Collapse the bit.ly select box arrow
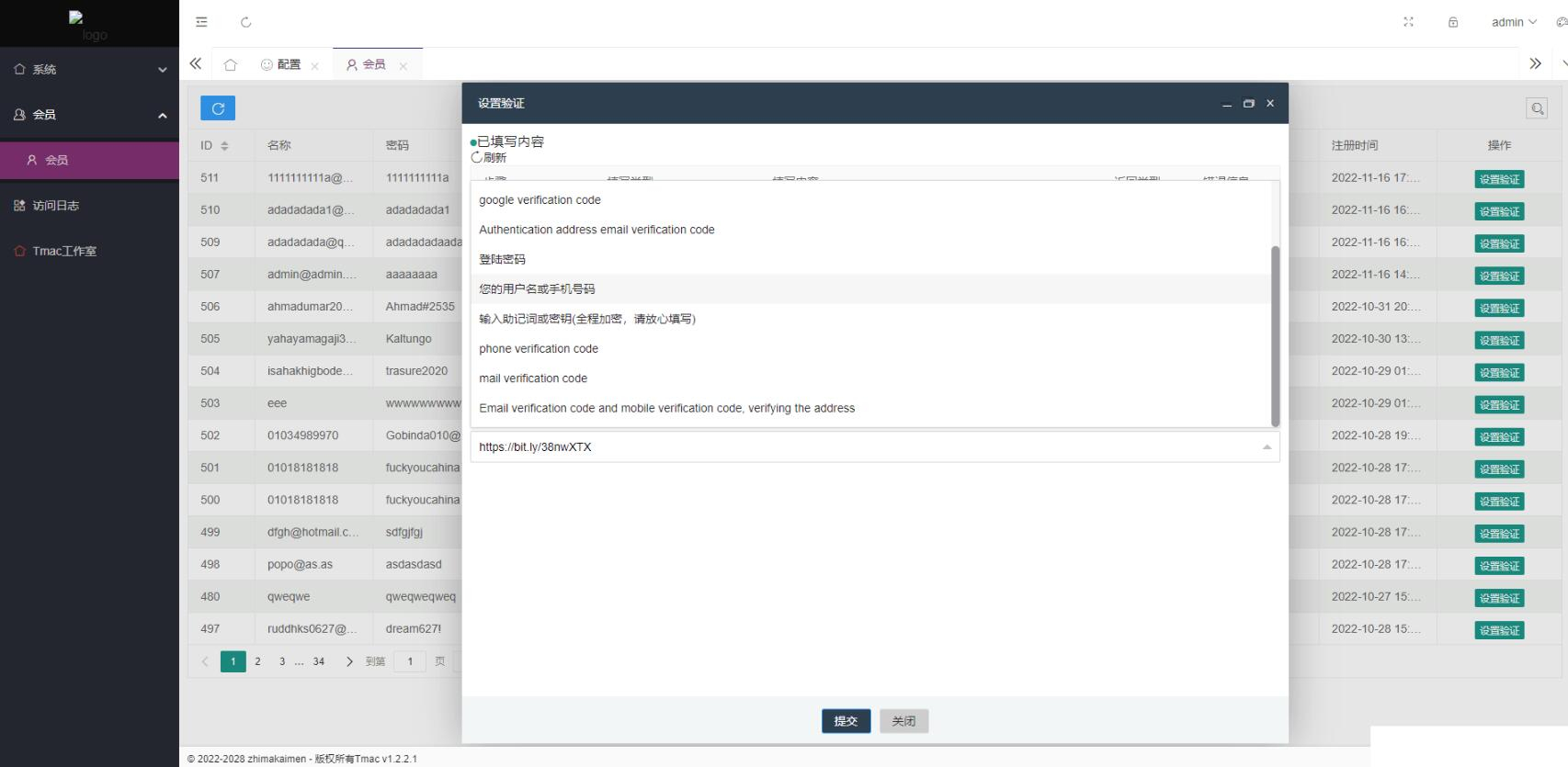This screenshot has height=767, width=1568. pyautogui.click(x=1267, y=447)
